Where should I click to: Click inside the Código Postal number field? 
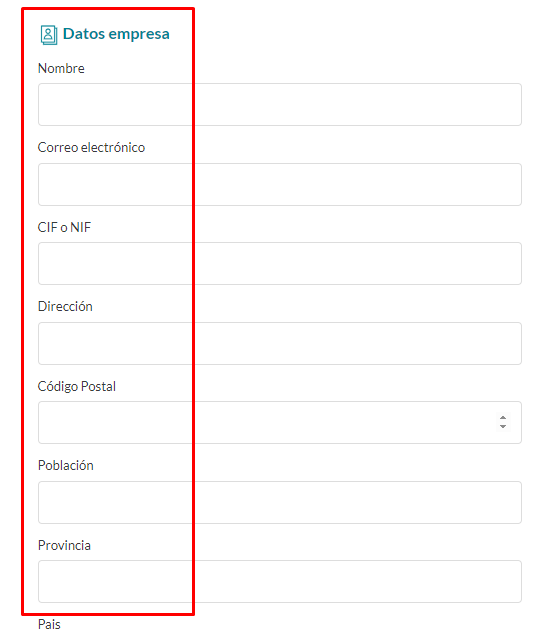pos(280,422)
